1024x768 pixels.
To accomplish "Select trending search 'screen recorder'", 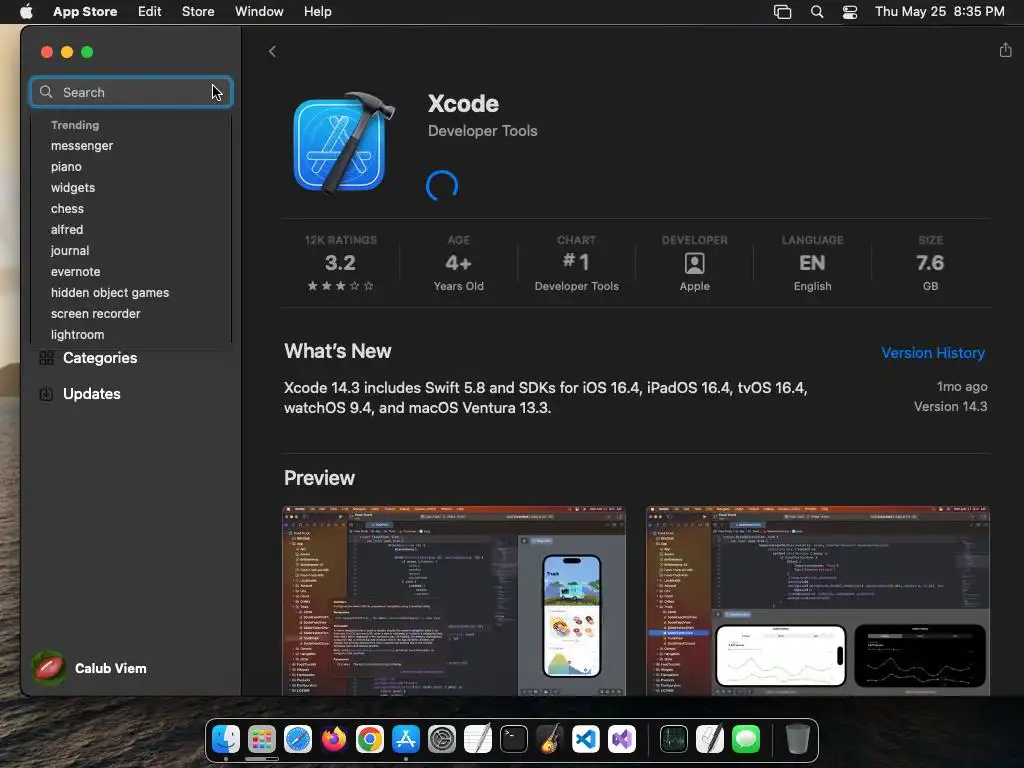I will point(95,313).
